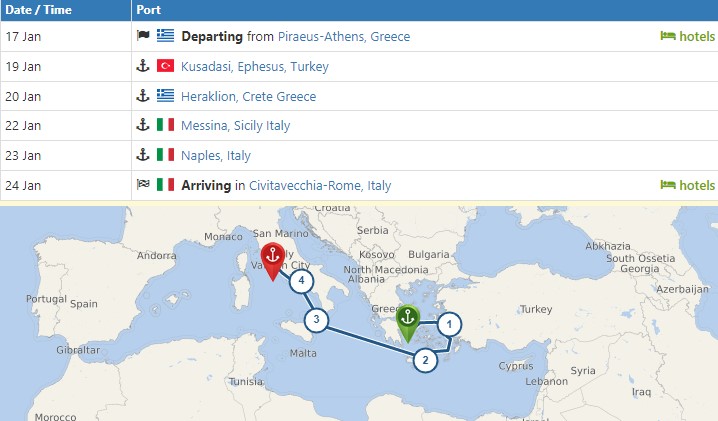This screenshot has width=718, height=421.
Task: Select map stop marker number 2
Action: pyautogui.click(x=426, y=360)
